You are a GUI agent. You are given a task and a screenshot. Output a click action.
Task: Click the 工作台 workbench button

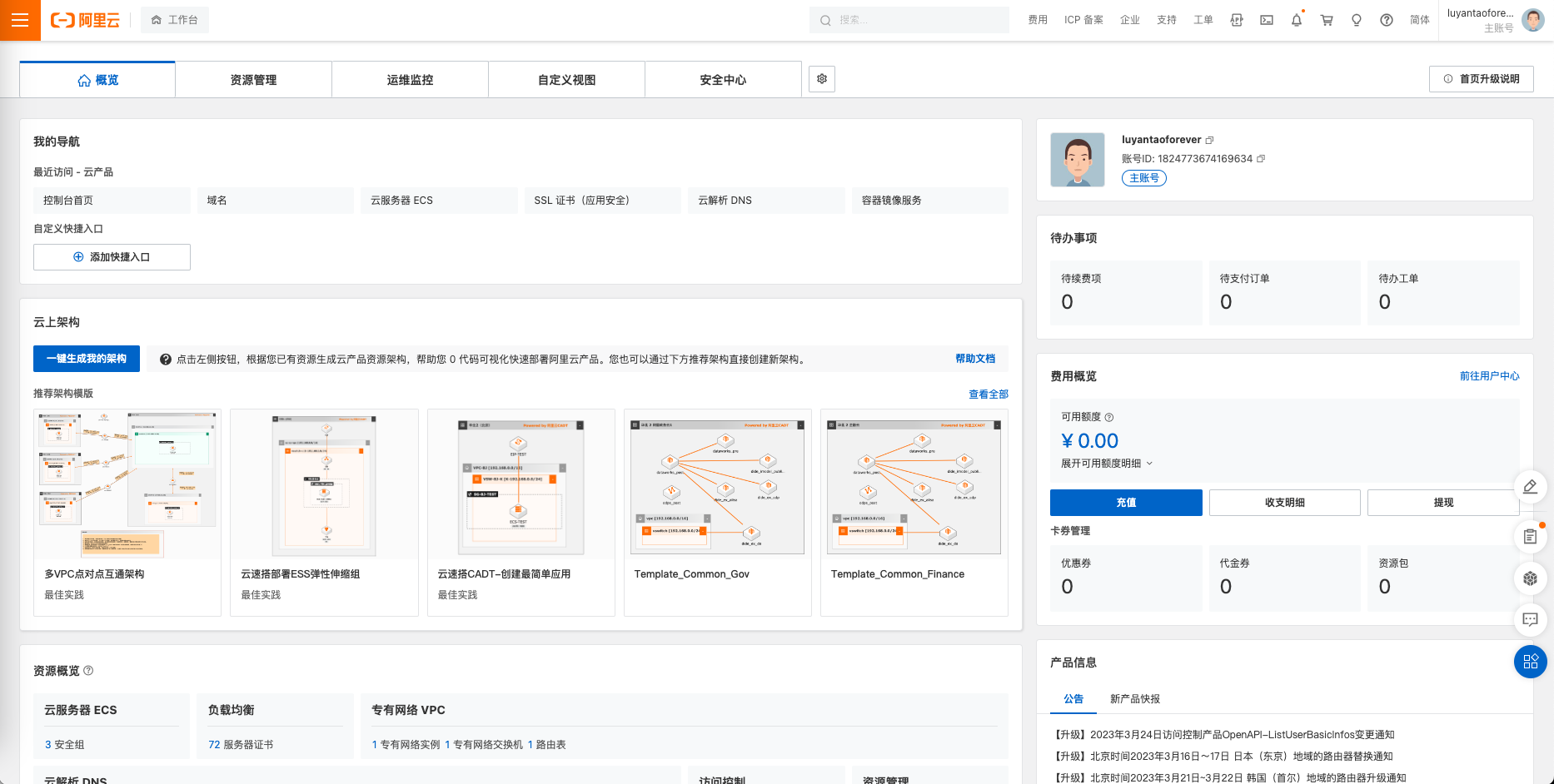click(175, 20)
